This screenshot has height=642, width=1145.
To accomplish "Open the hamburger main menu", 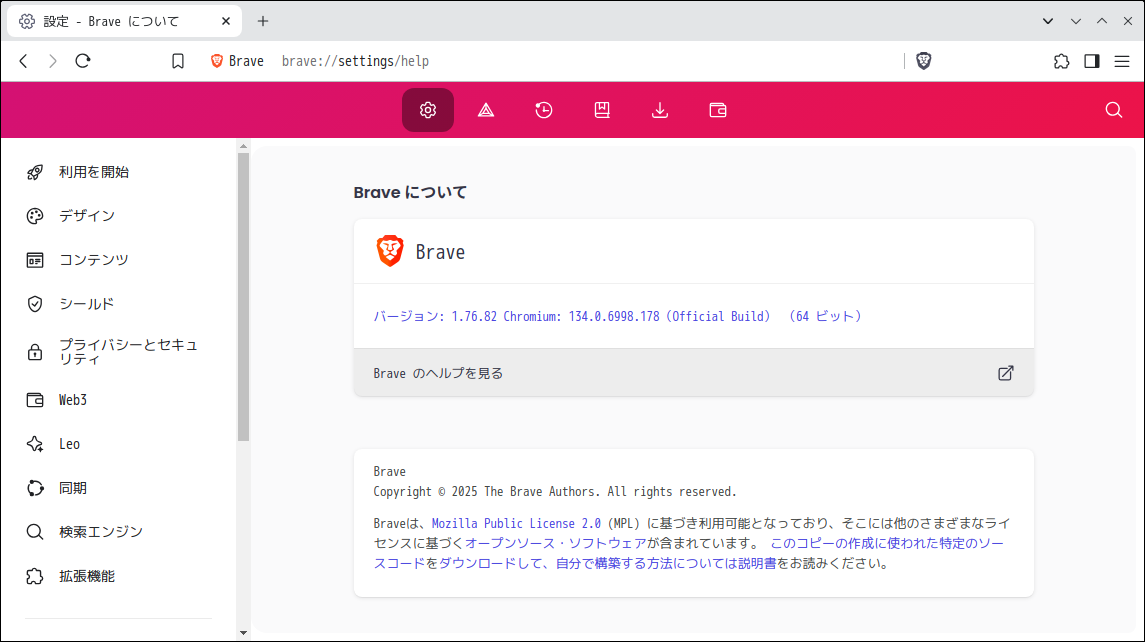I will point(1122,61).
